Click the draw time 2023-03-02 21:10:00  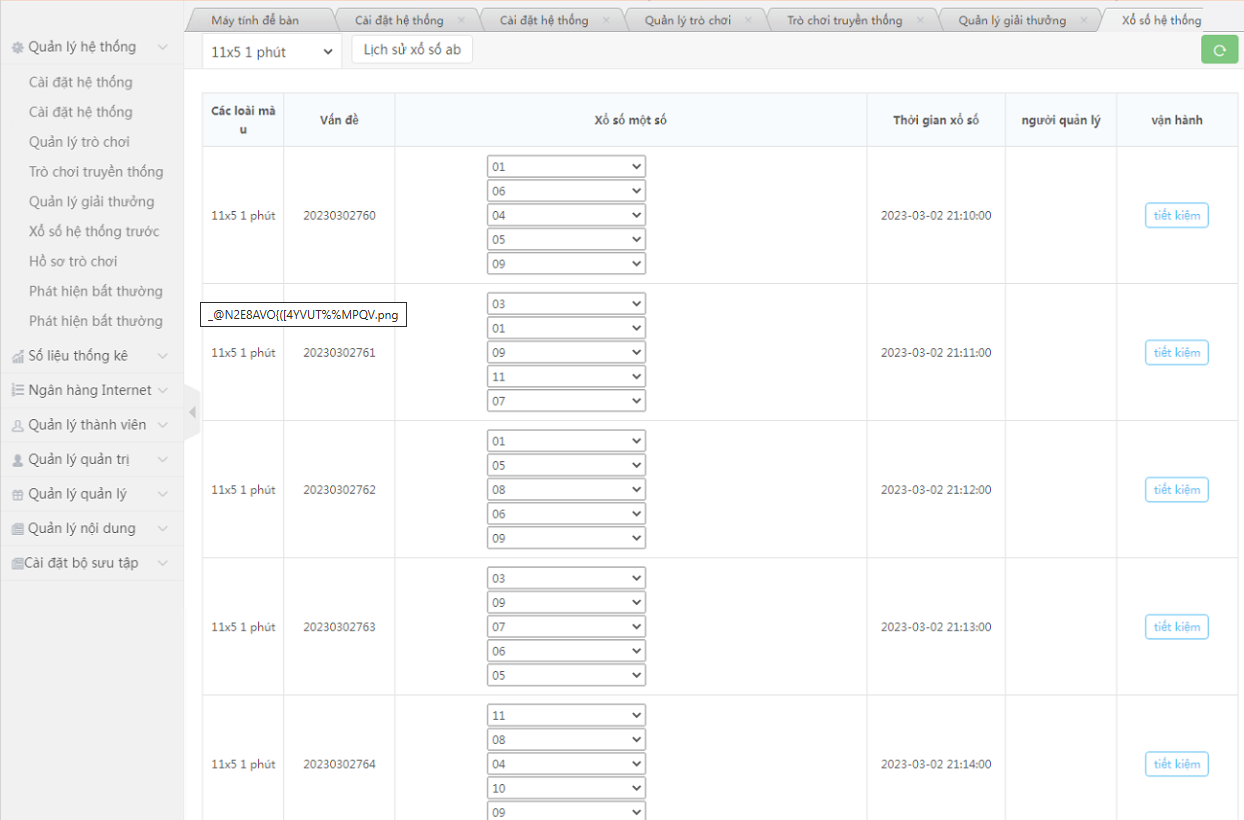(x=936, y=215)
